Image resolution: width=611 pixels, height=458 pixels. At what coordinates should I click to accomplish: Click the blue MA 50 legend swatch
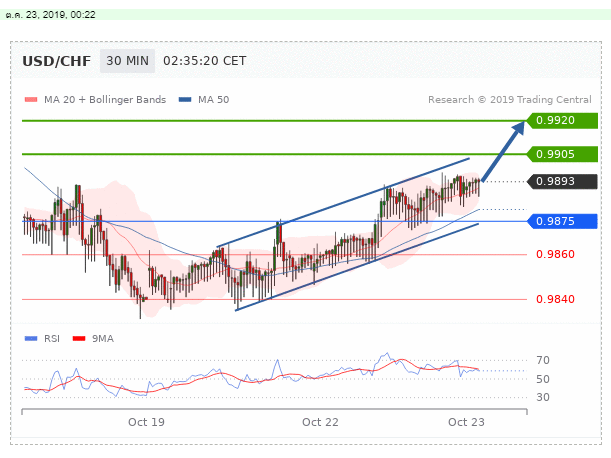click(185, 99)
